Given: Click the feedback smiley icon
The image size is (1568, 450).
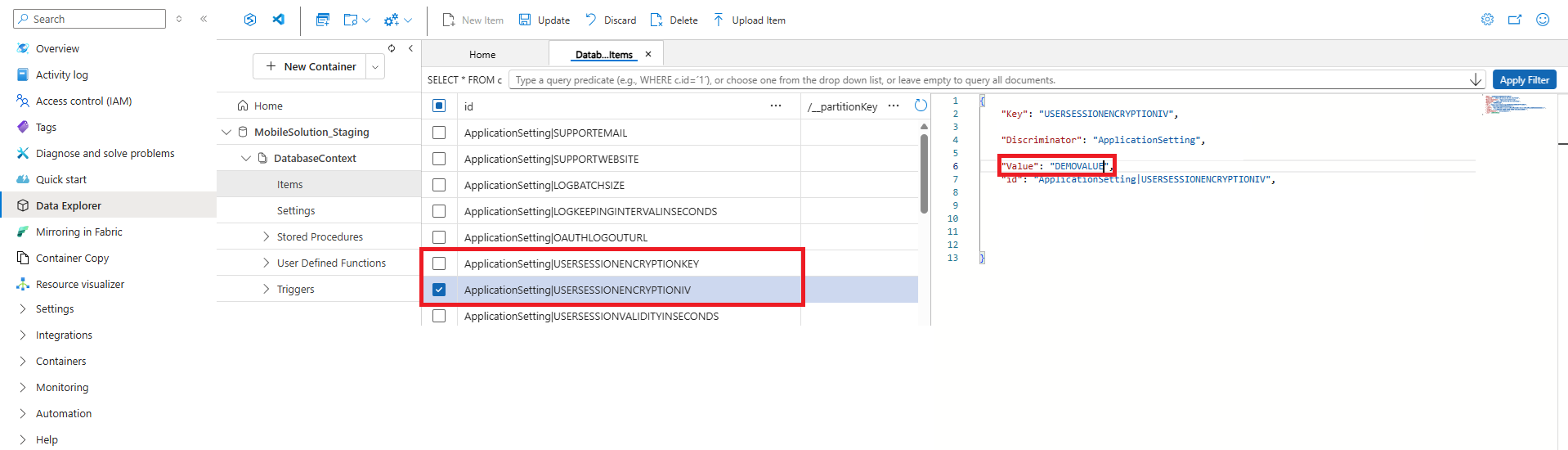Looking at the screenshot, I should (1543, 20).
